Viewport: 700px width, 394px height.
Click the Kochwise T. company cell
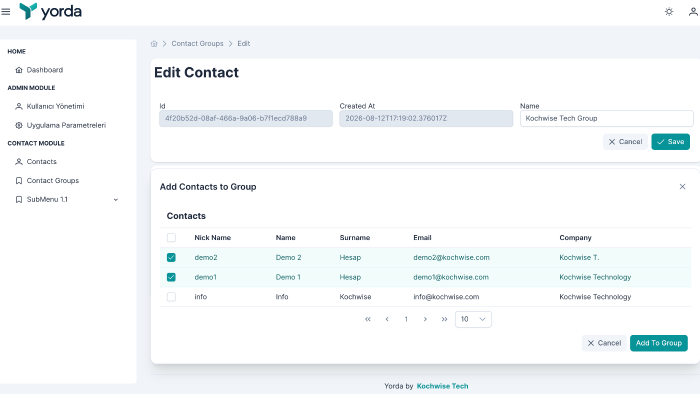(x=579, y=257)
